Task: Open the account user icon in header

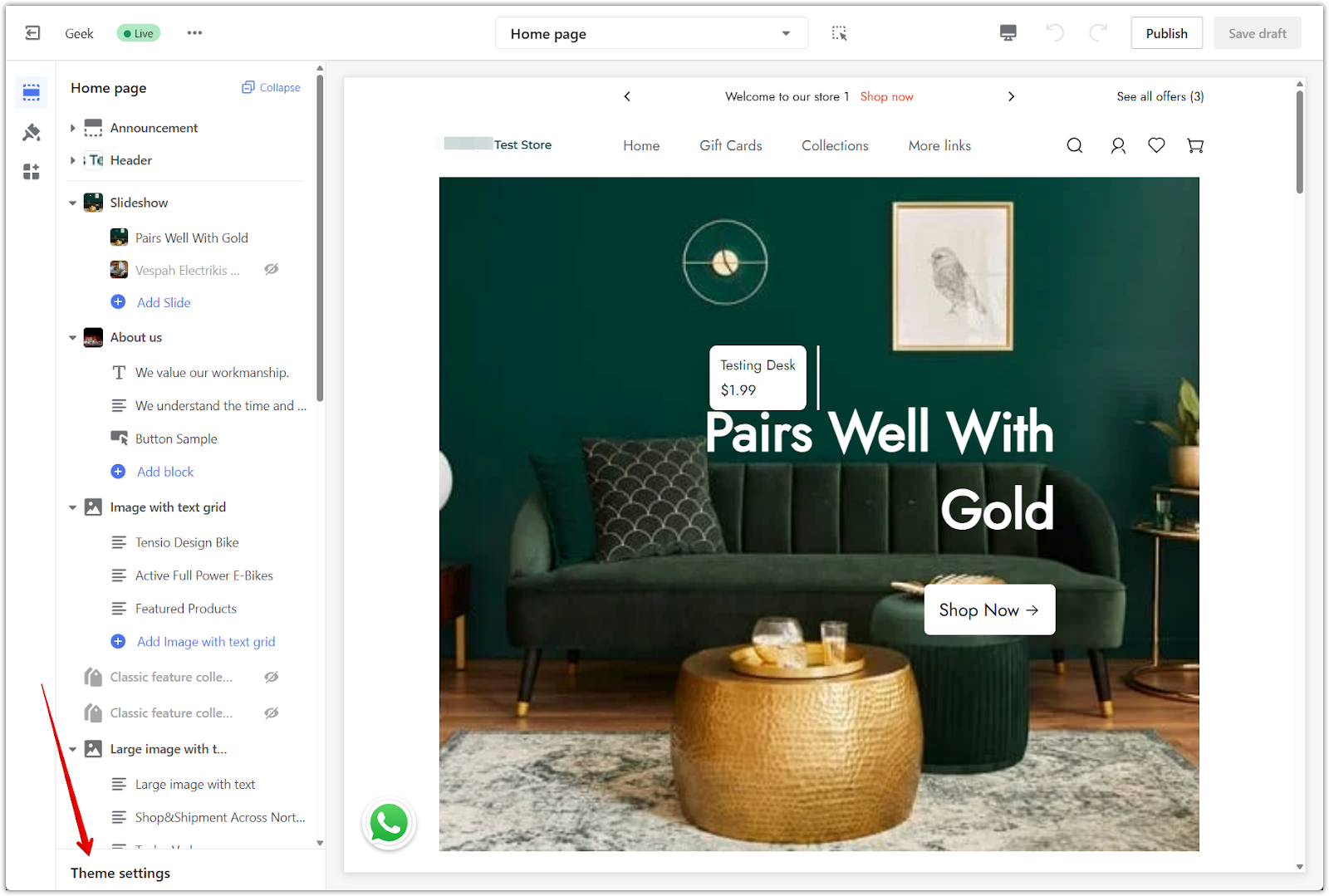Action: 1118,145
